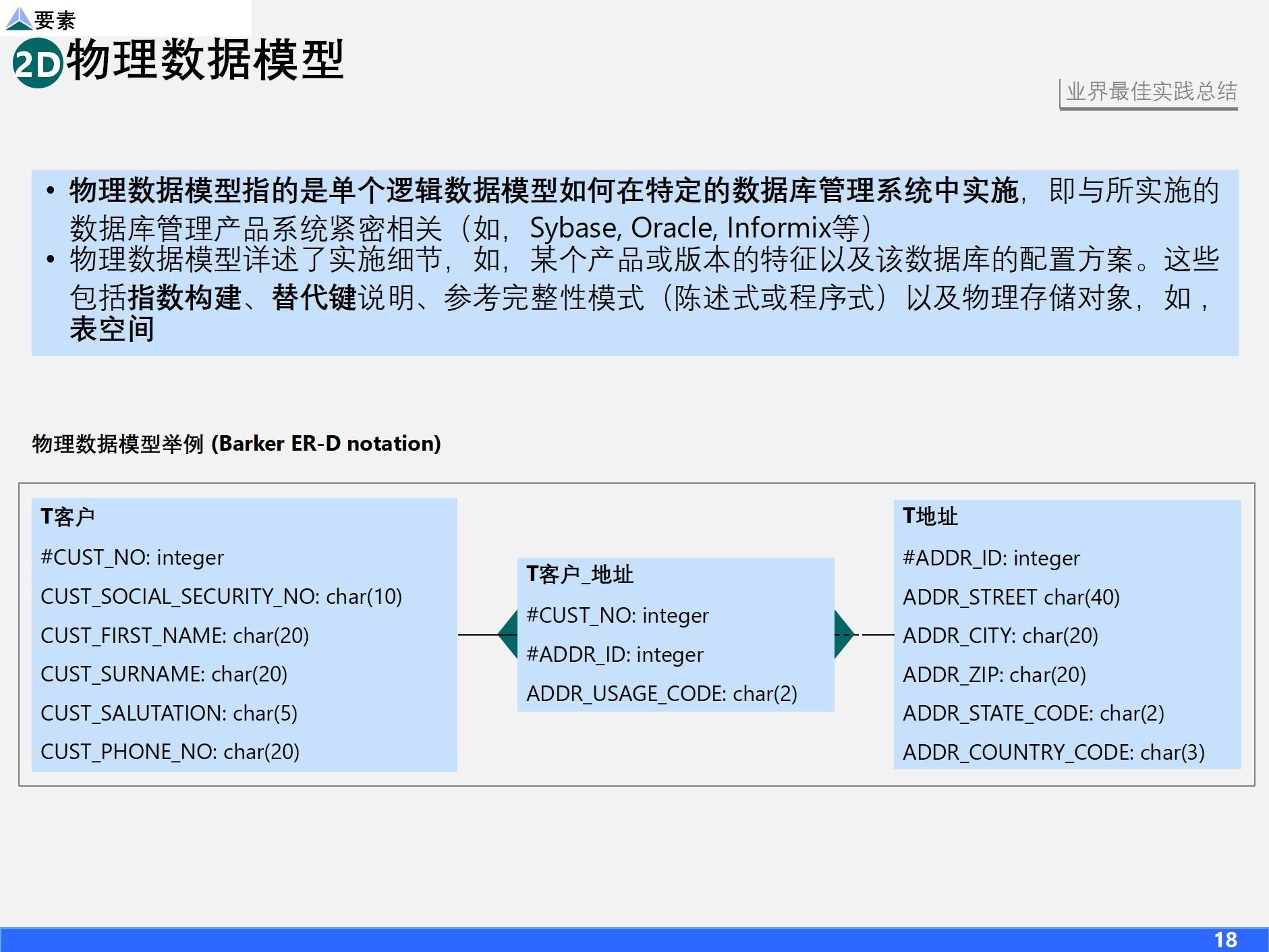
Task: Click the Sybase, Oracle, Informix text
Action: coord(680,228)
